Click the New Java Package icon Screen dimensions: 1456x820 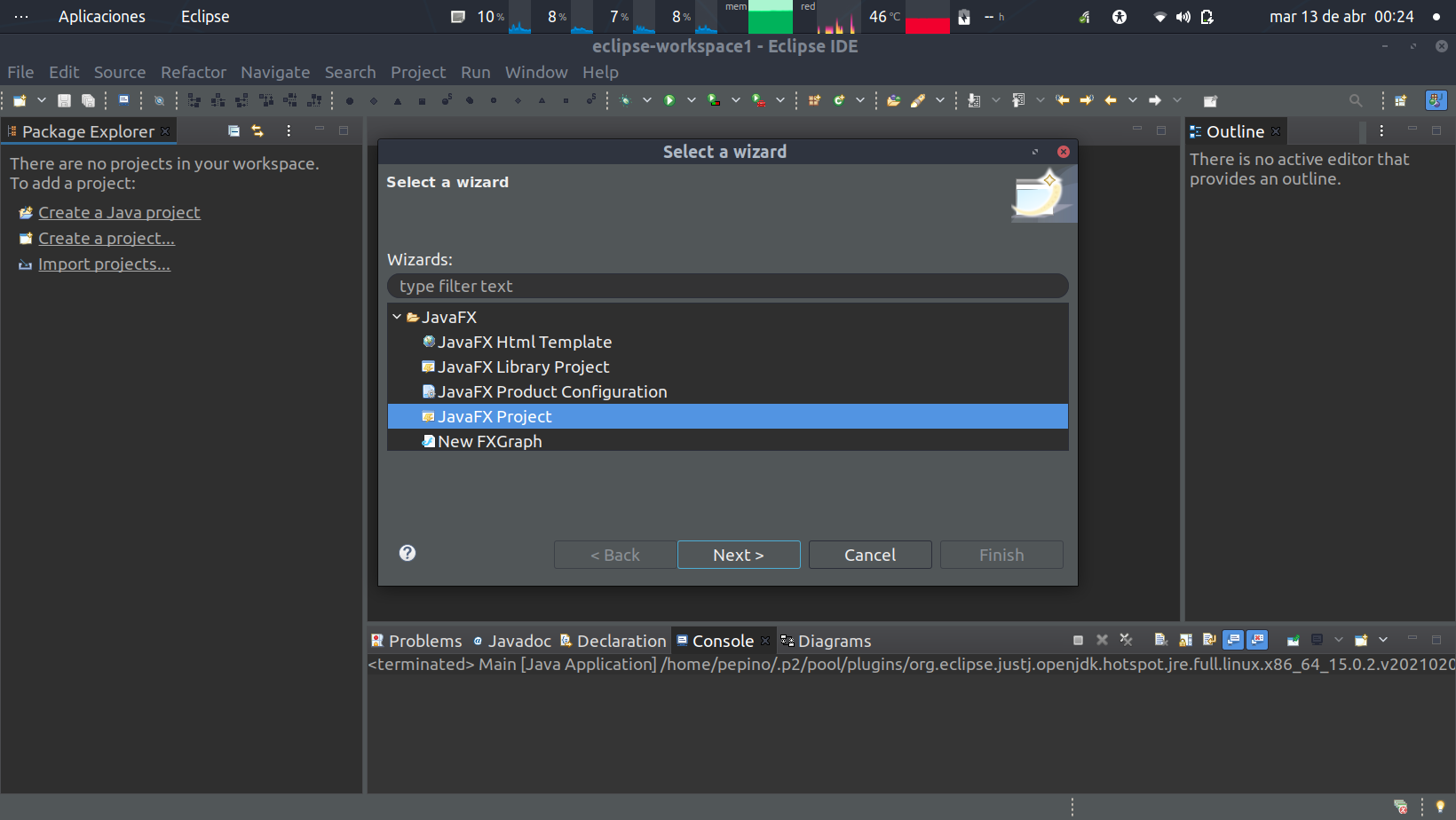point(814,101)
